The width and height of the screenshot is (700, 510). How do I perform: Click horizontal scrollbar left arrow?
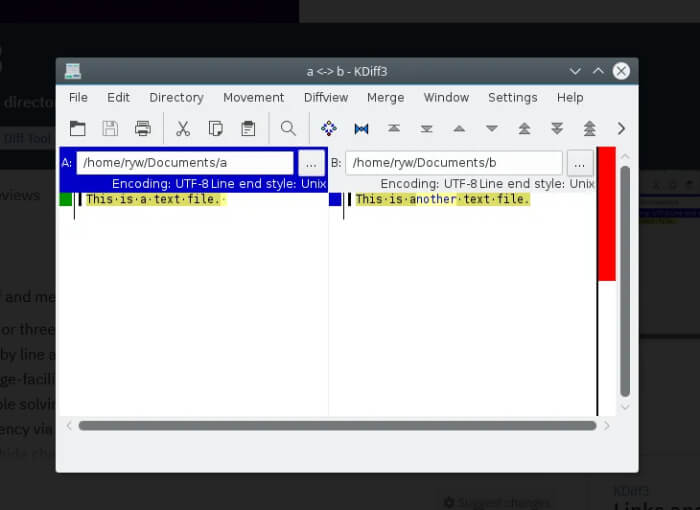pos(69,426)
